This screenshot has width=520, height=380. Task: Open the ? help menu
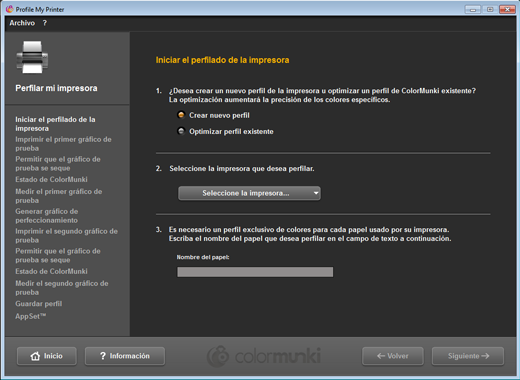click(45, 23)
